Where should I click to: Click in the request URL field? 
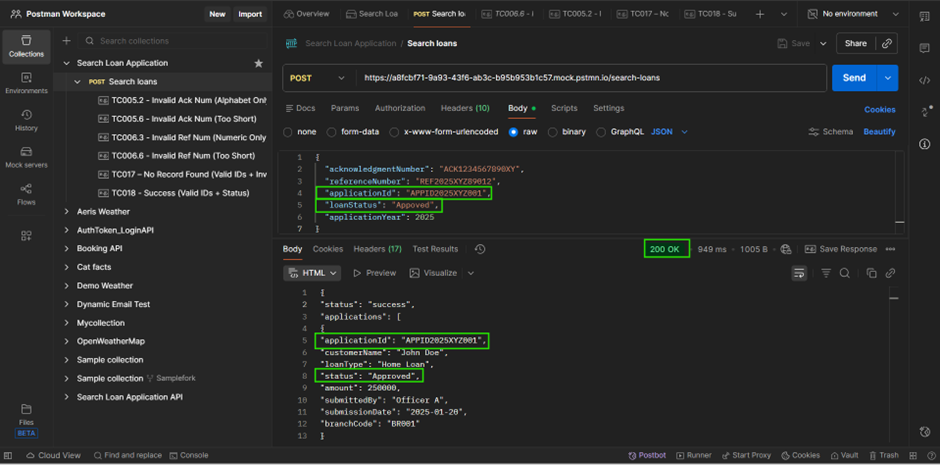(x=590, y=78)
